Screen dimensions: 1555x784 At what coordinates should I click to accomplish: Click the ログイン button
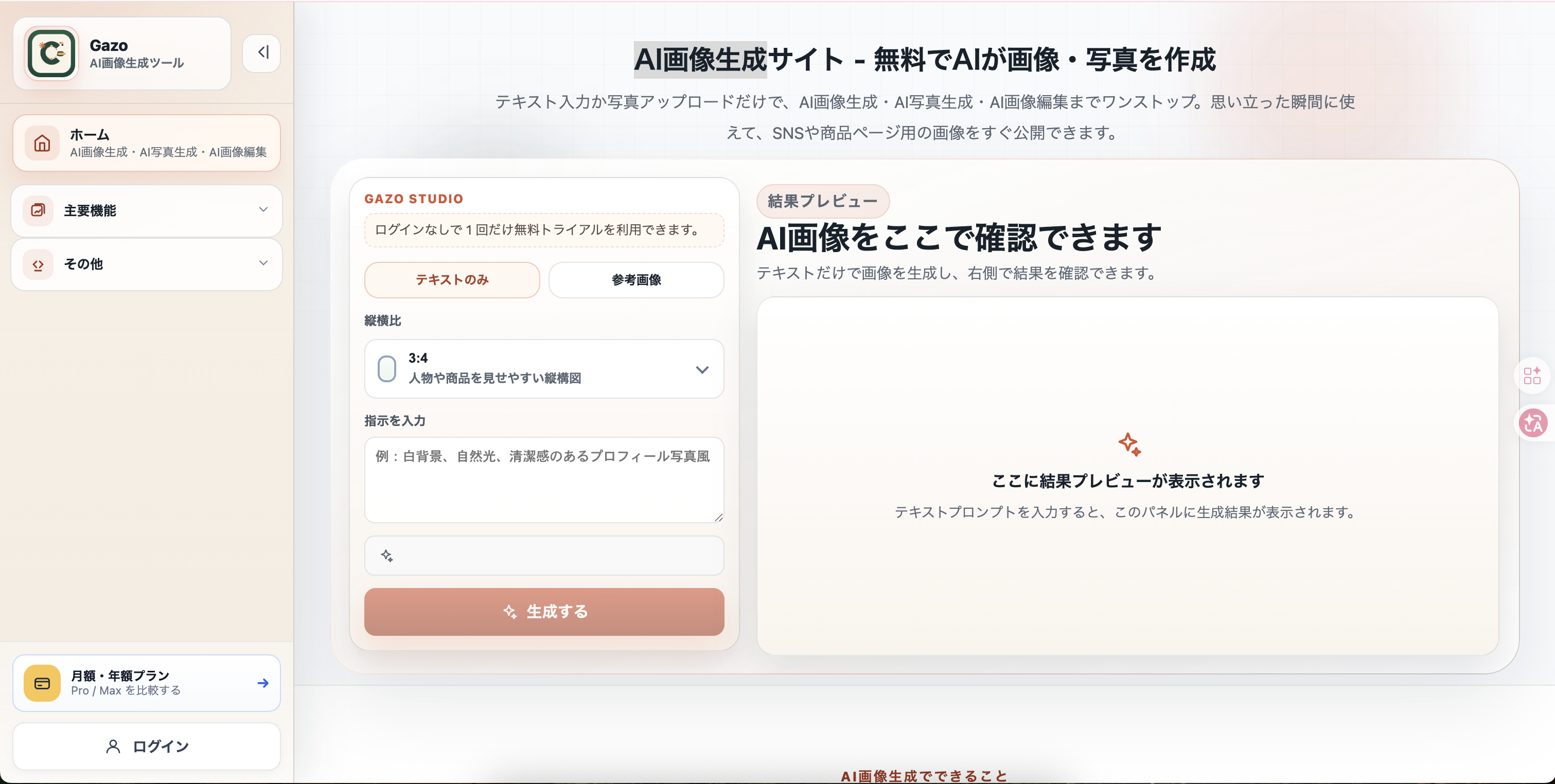click(147, 746)
